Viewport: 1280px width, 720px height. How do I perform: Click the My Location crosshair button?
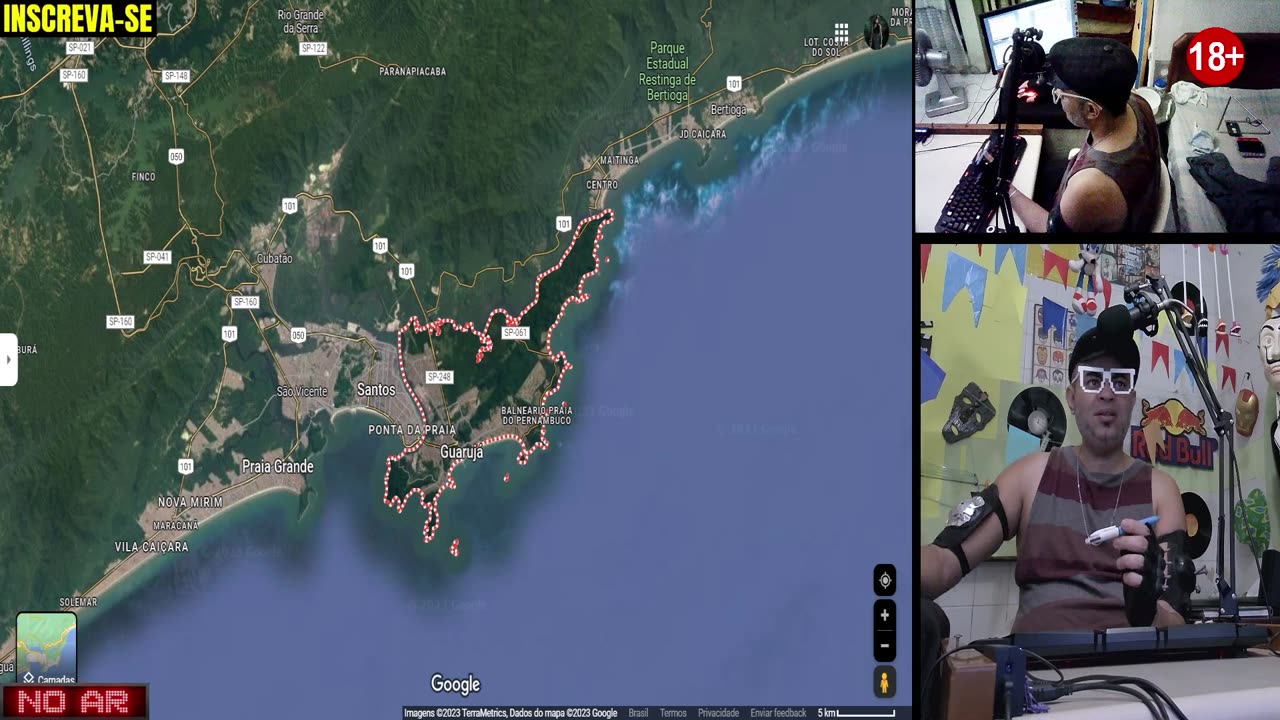coord(884,580)
